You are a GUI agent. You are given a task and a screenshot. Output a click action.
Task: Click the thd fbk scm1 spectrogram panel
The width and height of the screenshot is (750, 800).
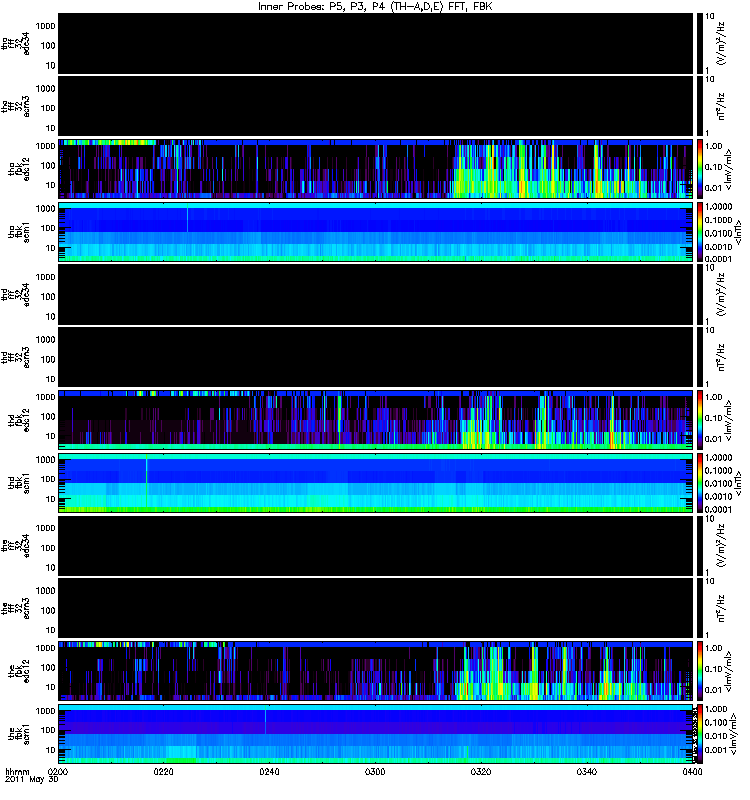pyautogui.click(x=376, y=483)
